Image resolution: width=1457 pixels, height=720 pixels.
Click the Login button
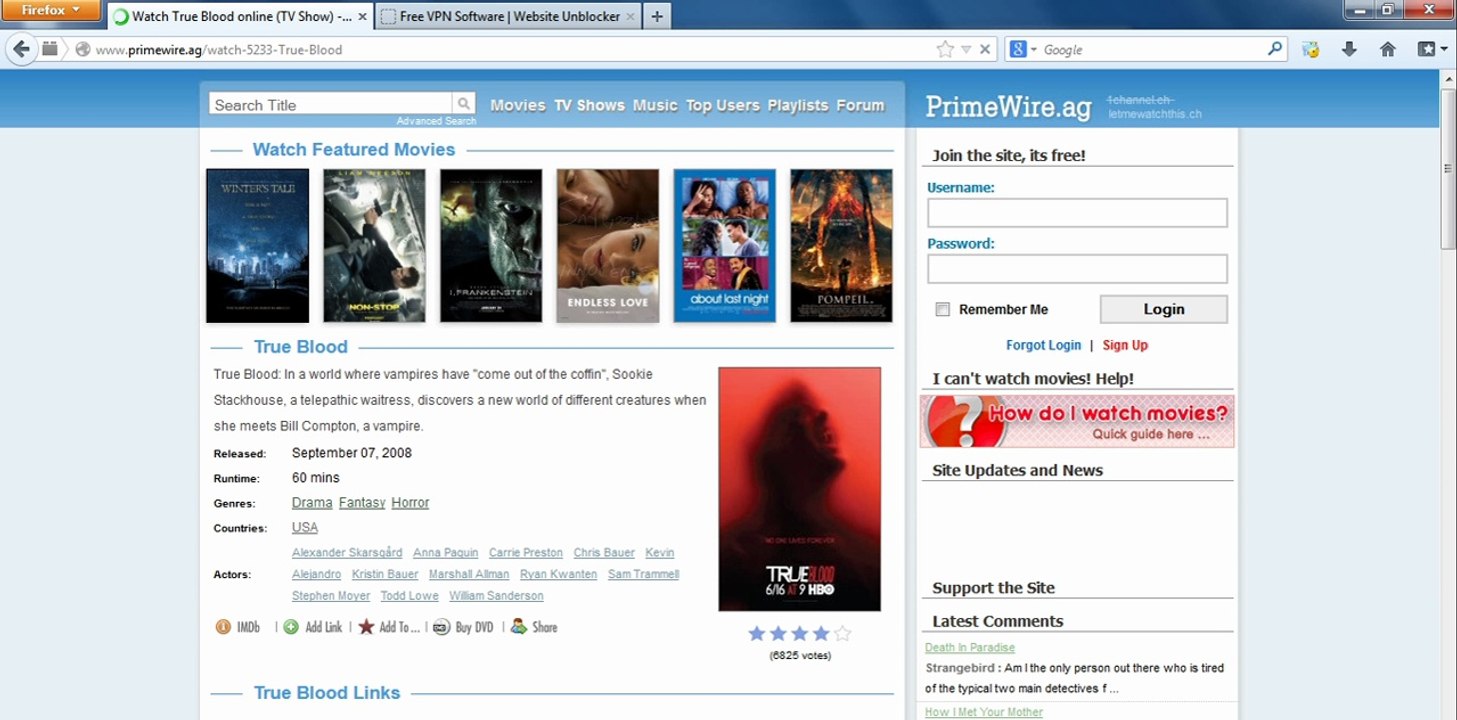1164,309
